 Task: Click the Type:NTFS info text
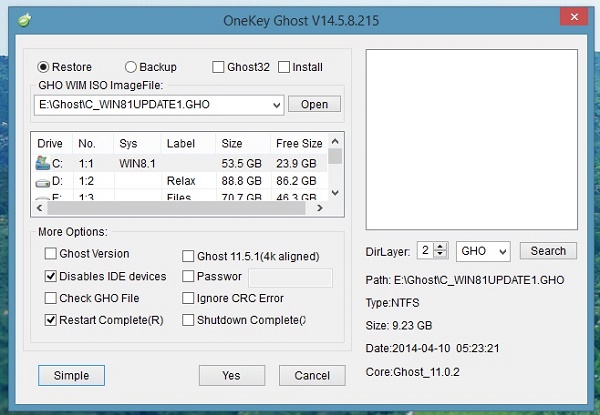[x=393, y=303]
